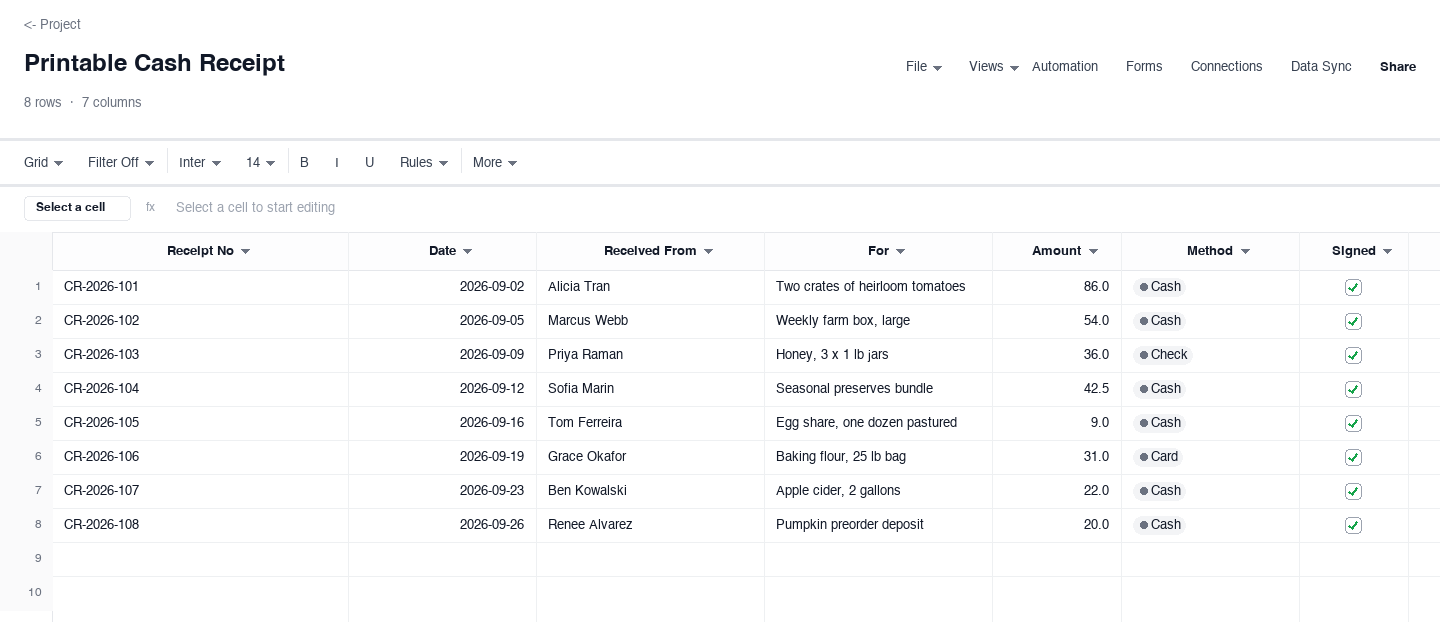This screenshot has height=622, width=1440.
Task: Select date cell 2026-09-05
Action: tap(443, 321)
